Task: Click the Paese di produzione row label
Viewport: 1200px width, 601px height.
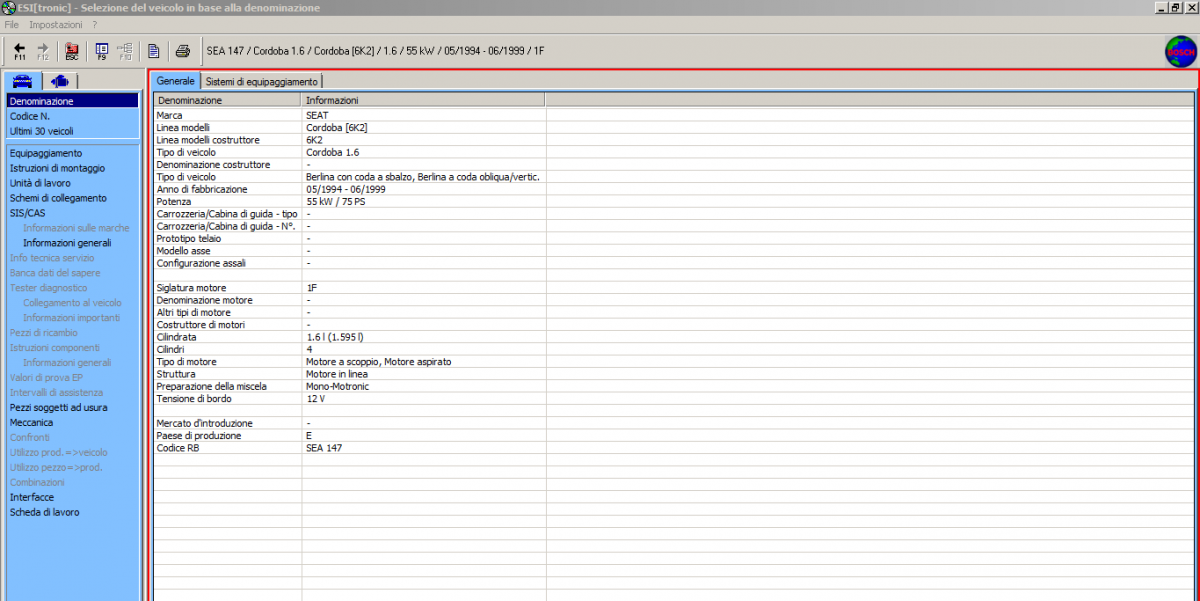Action: pos(200,436)
